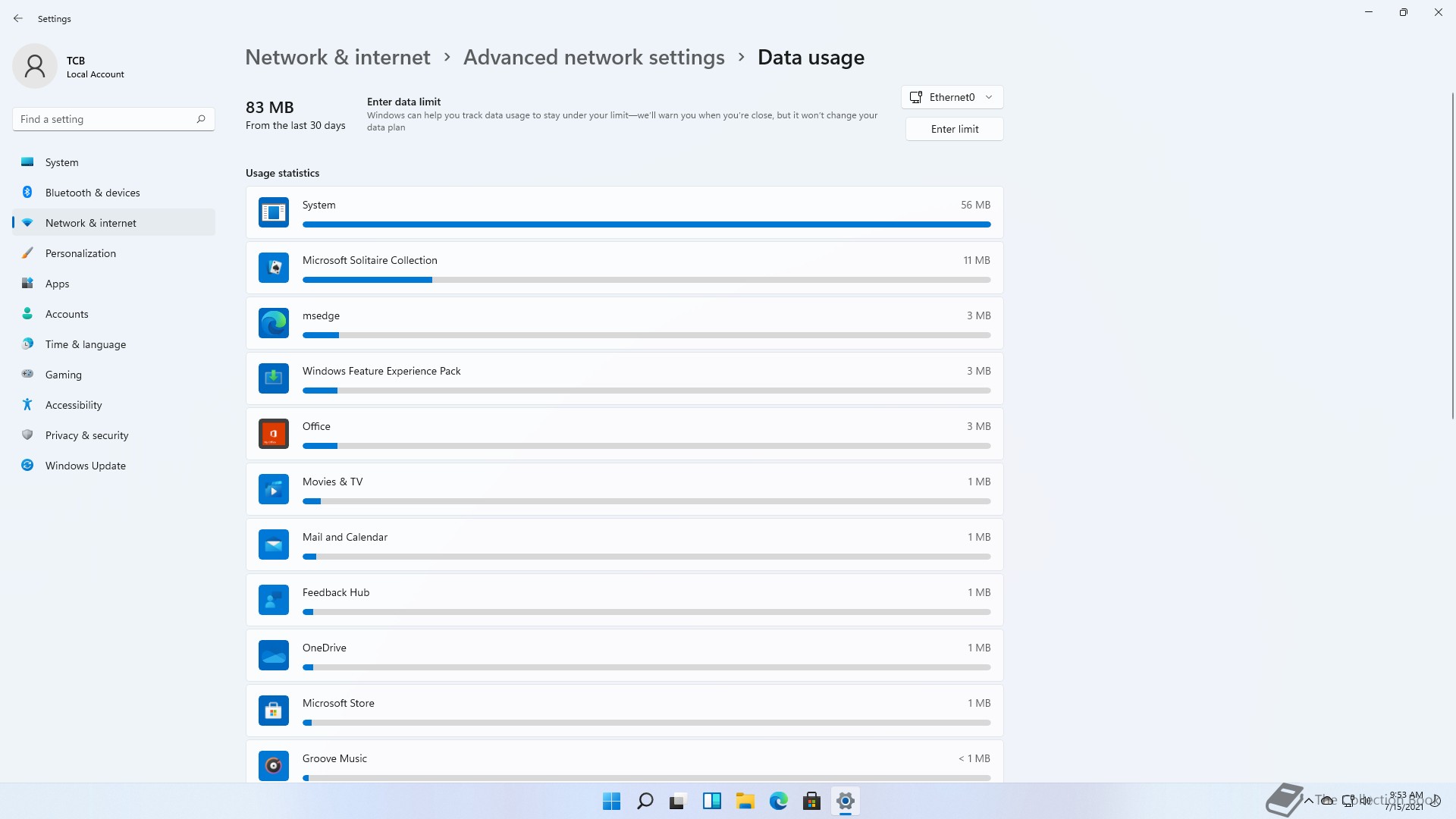Screen dimensions: 1456x819
Task: Open Windows Start menu on taskbar
Action: tap(611, 801)
